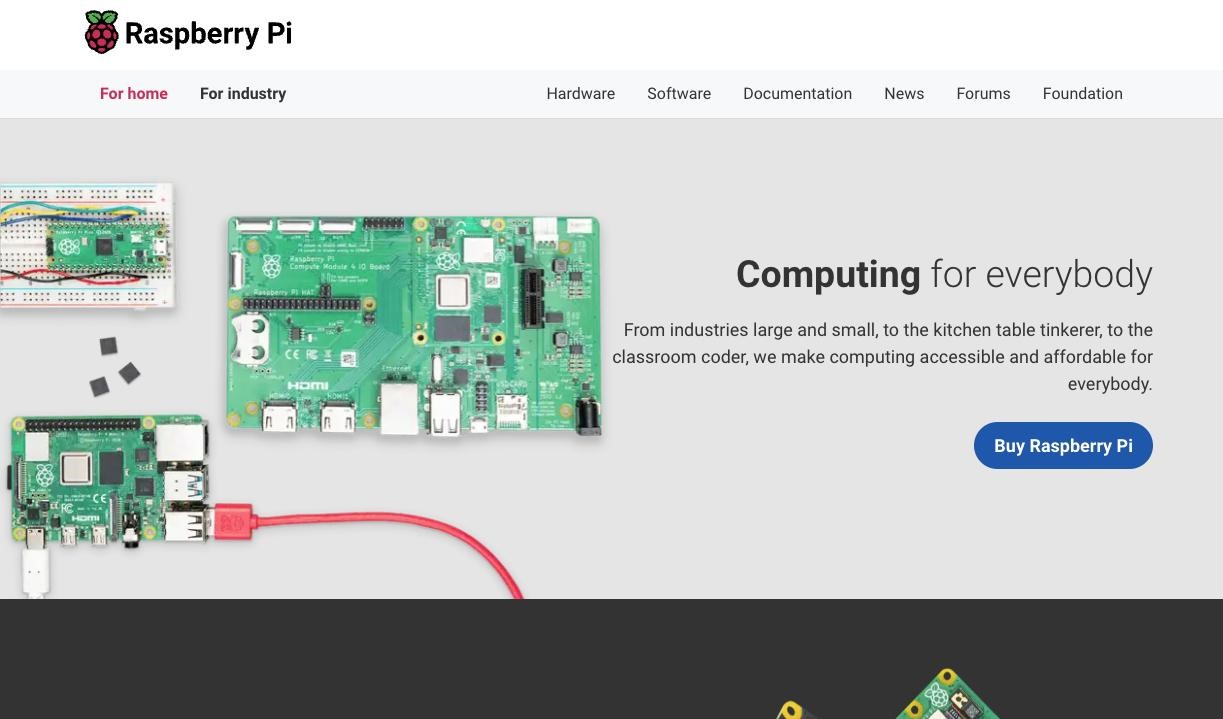Viewport: 1223px width, 719px height.
Task: Click the red cable plug connector
Action: pos(234,523)
